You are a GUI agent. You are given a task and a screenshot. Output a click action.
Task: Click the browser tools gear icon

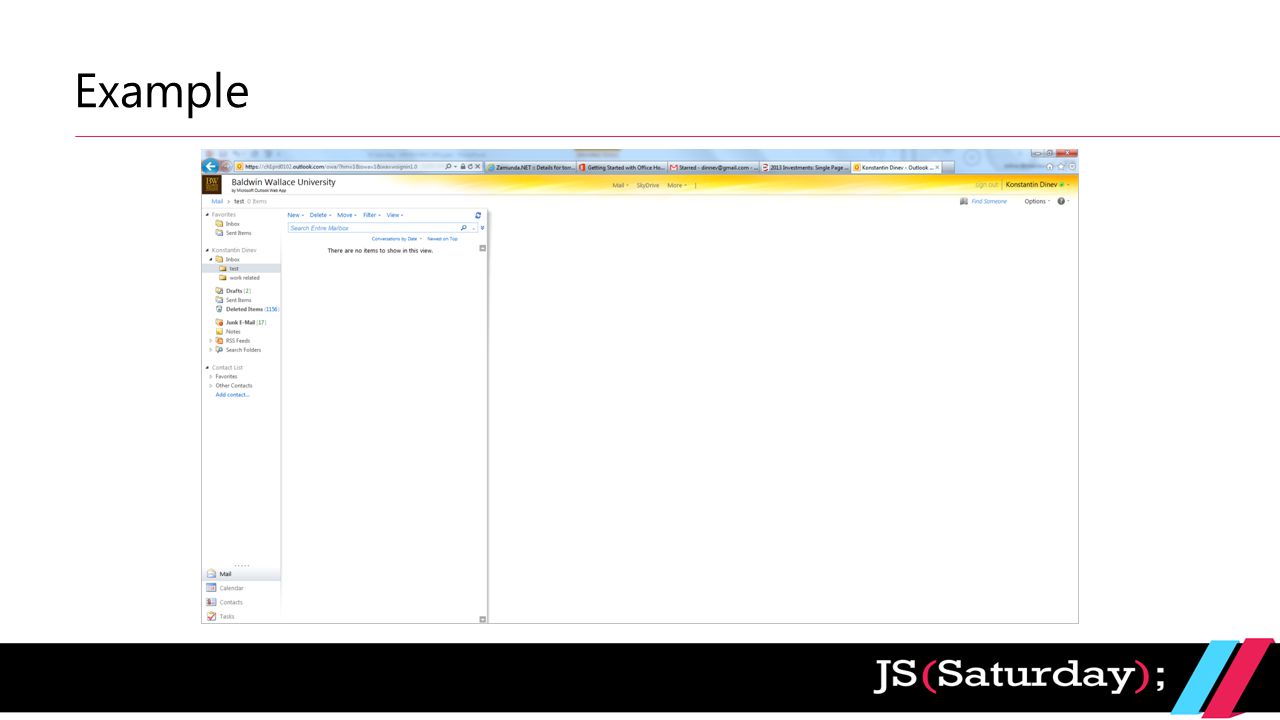(1072, 167)
